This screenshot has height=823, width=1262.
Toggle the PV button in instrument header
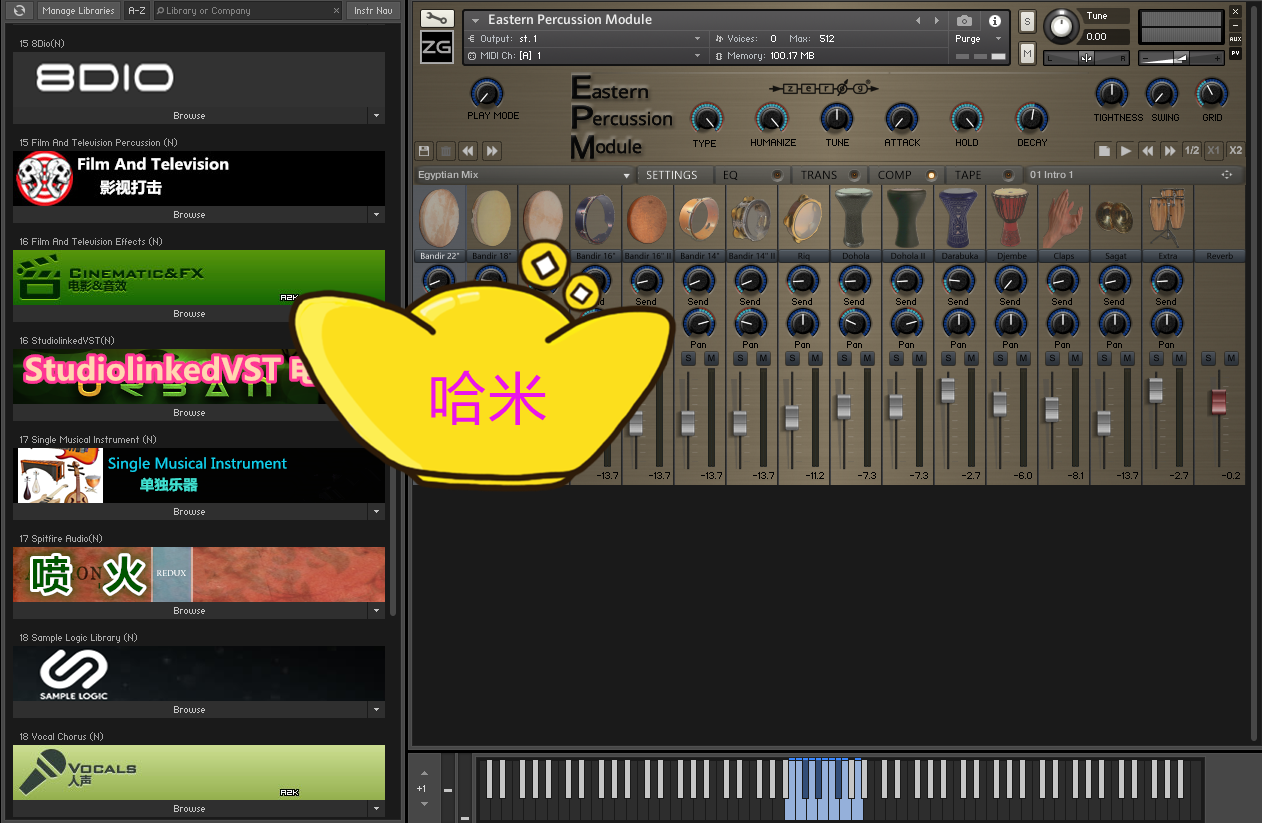(x=1236, y=53)
